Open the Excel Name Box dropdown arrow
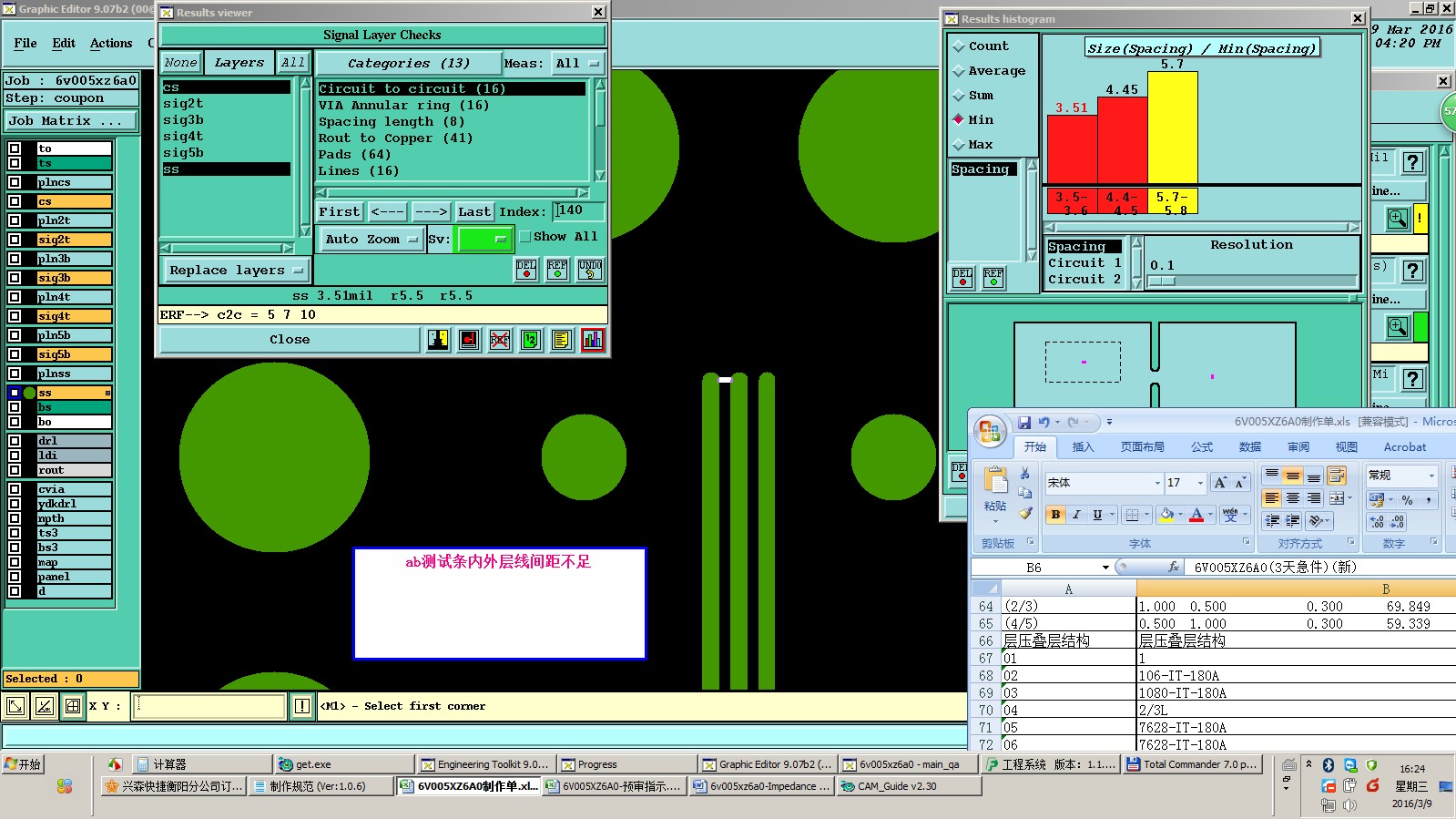This screenshot has width=1456, height=819. [1105, 568]
